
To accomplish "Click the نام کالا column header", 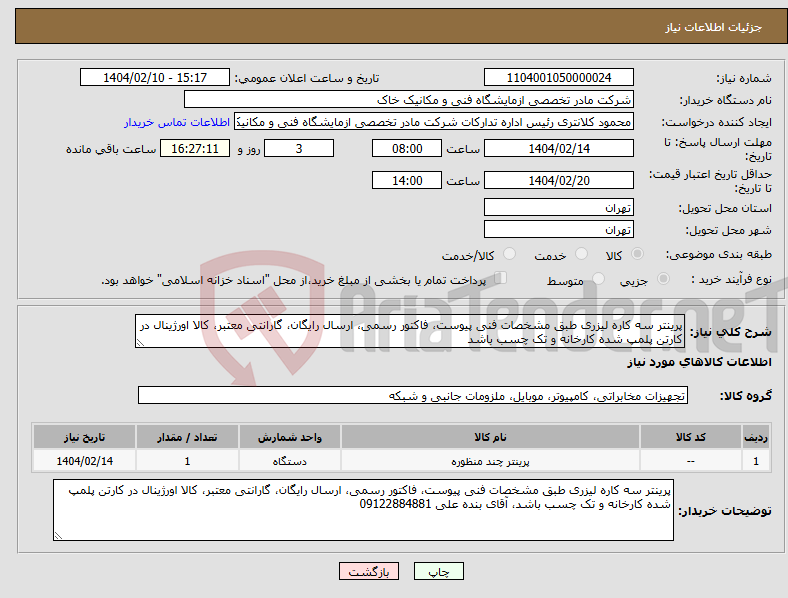I will [x=490, y=437].
